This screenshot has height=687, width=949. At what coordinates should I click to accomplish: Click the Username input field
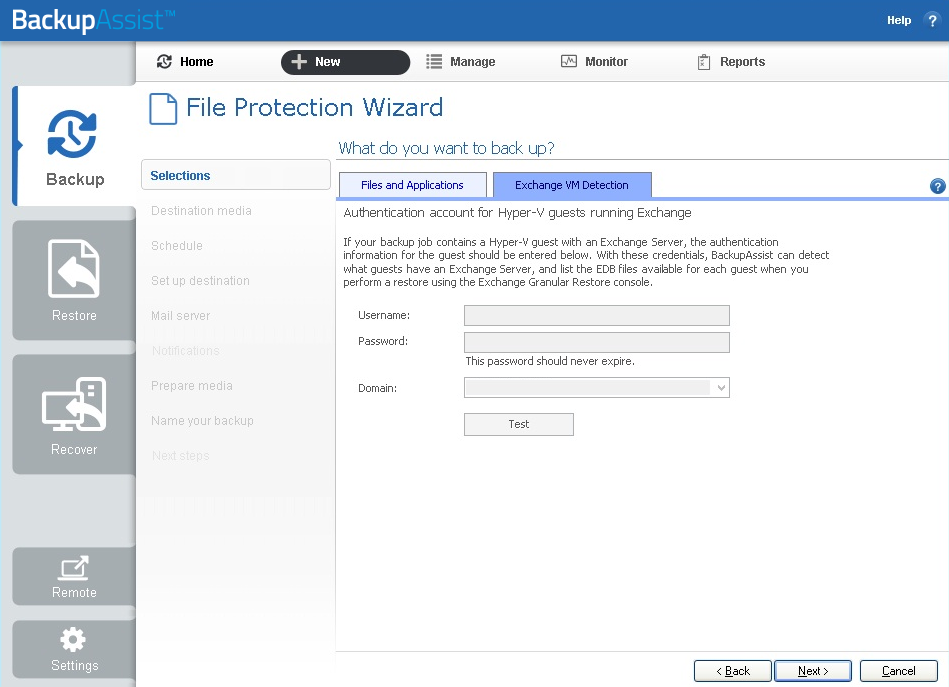[596, 315]
